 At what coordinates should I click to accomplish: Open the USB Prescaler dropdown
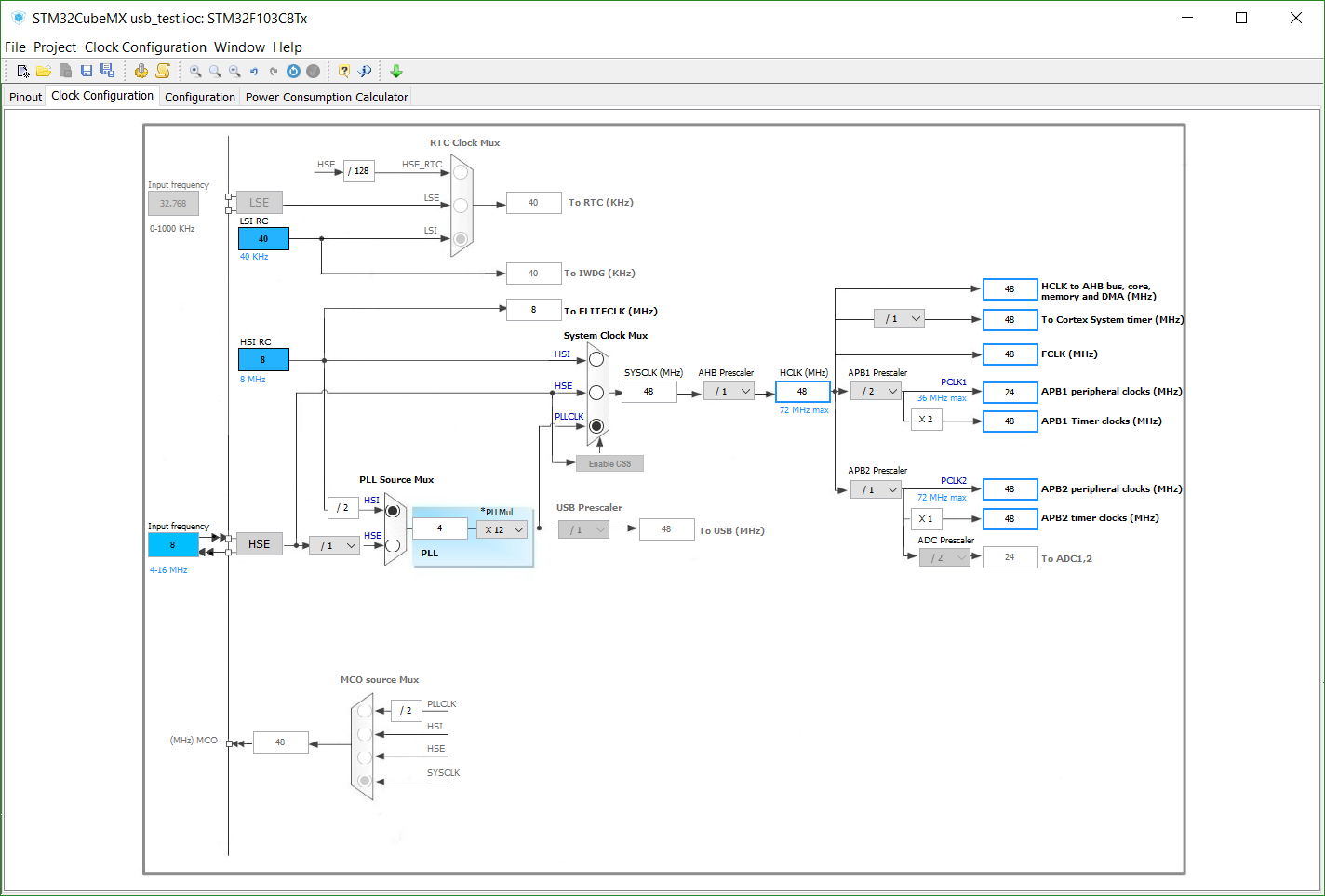click(x=583, y=529)
